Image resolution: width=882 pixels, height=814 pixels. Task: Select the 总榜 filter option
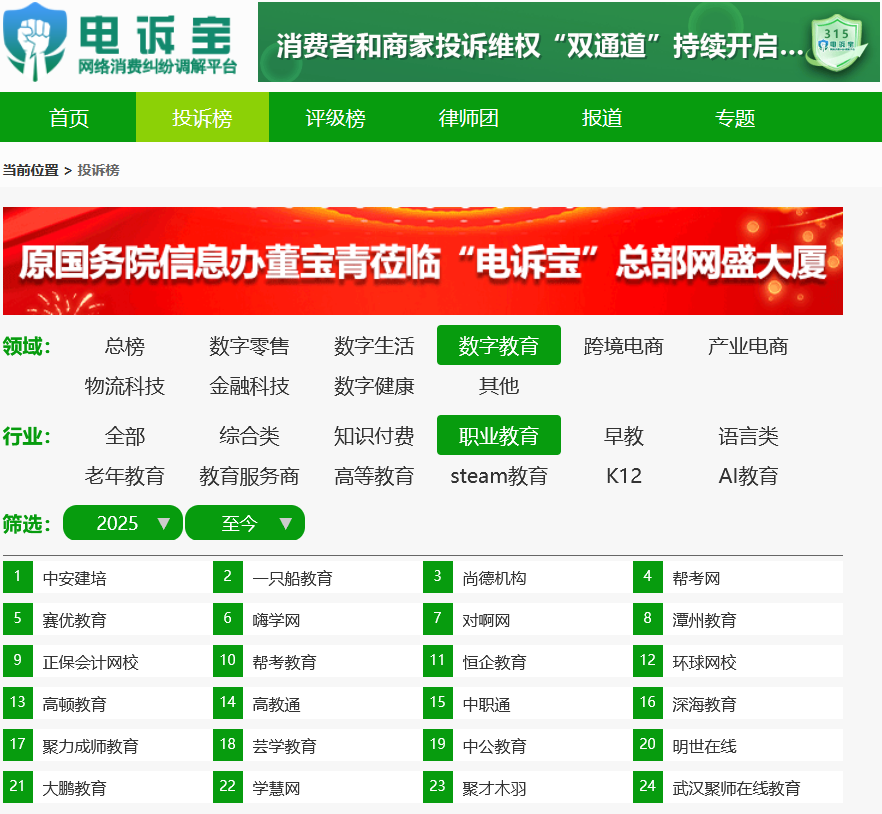click(125, 345)
